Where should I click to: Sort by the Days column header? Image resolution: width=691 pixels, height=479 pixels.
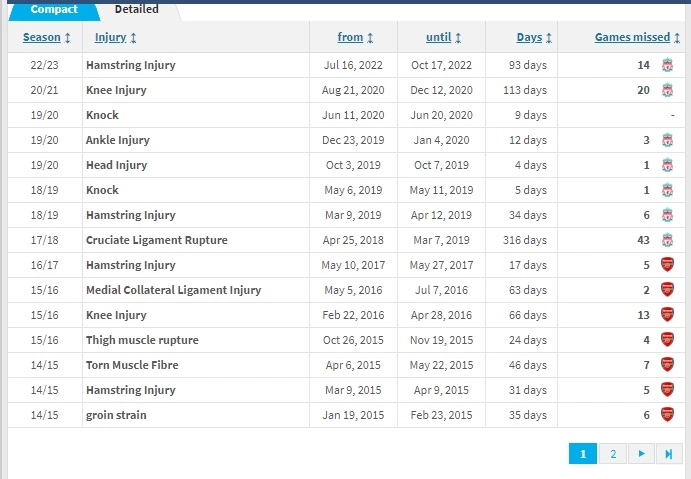(534, 37)
